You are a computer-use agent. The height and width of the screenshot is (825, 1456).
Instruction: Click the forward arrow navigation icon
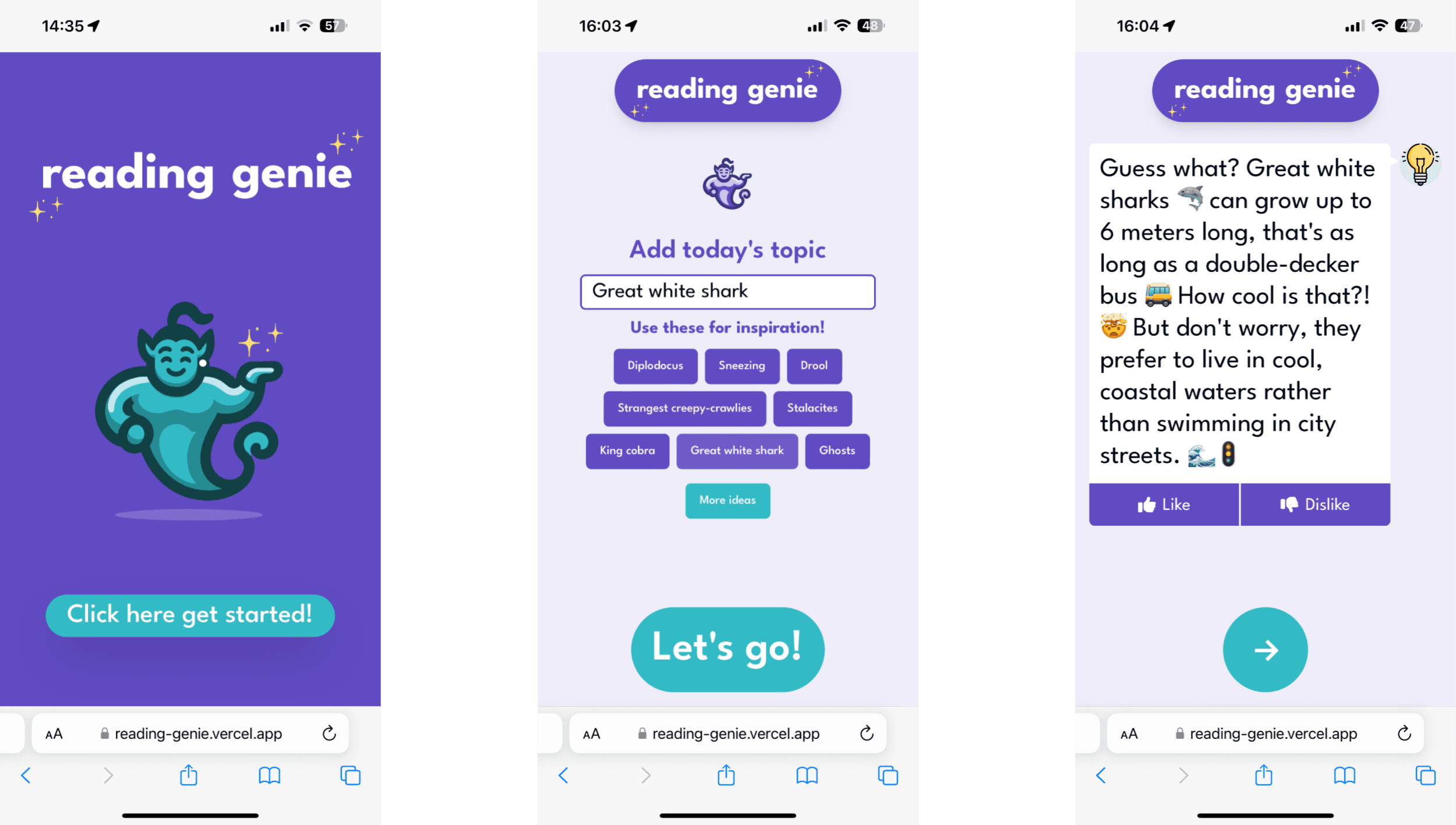(x=1265, y=650)
